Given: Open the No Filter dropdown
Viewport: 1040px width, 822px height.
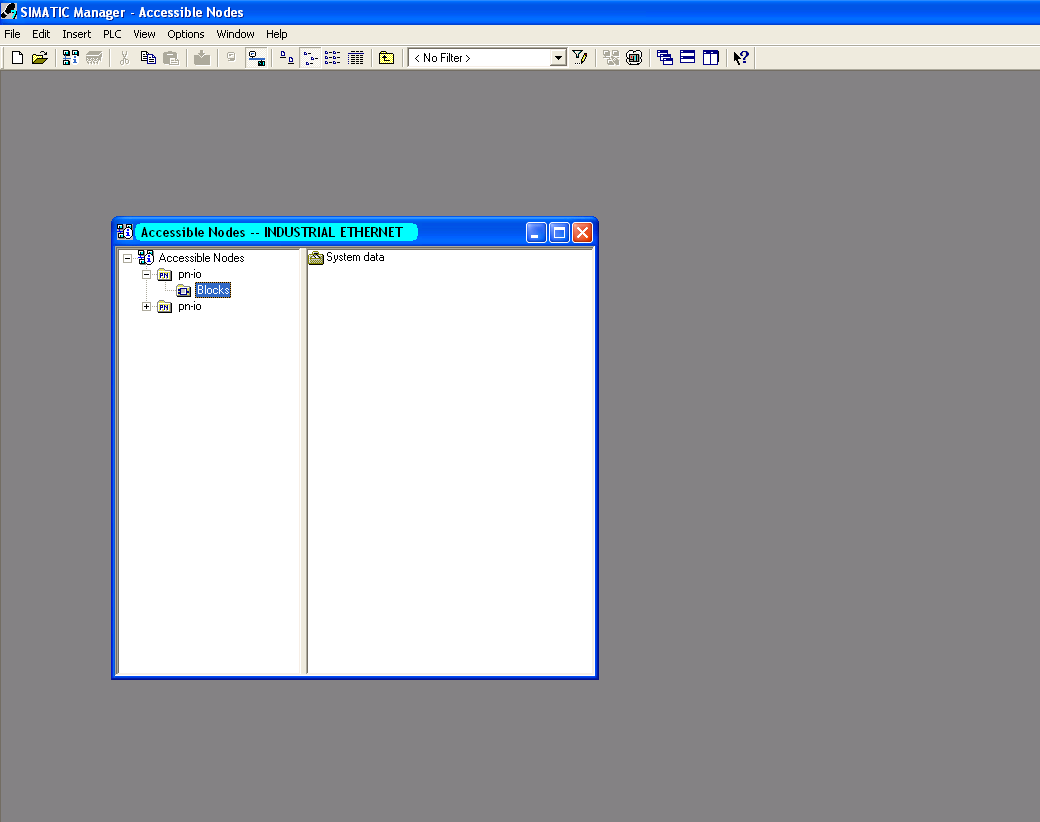Looking at the screenshot, I should [558, 58].
